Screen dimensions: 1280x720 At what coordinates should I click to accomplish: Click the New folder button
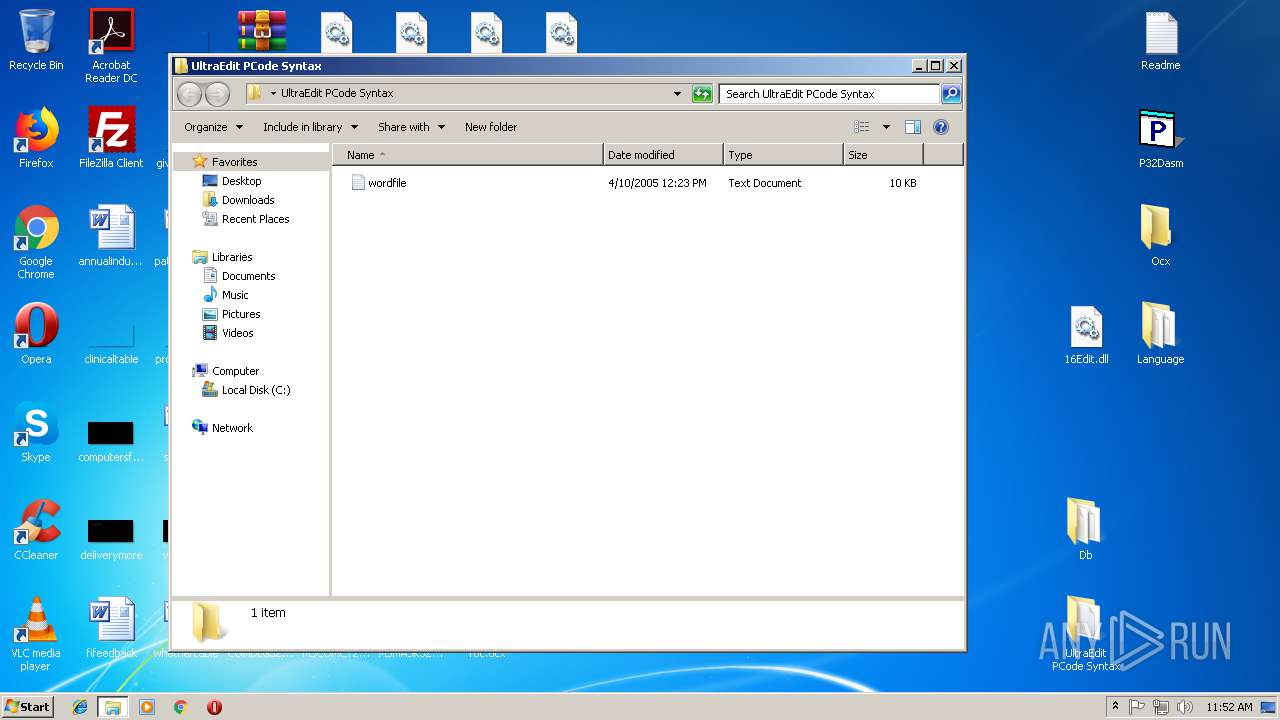point(491,127)
